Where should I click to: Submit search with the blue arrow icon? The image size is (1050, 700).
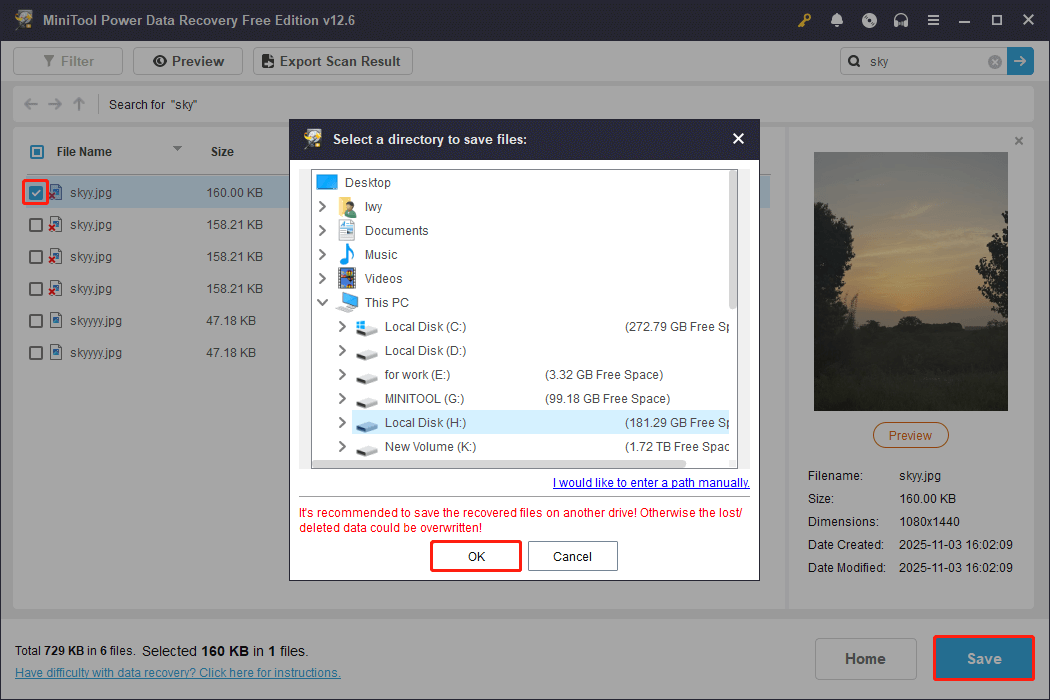click(x=1020, y=61)
